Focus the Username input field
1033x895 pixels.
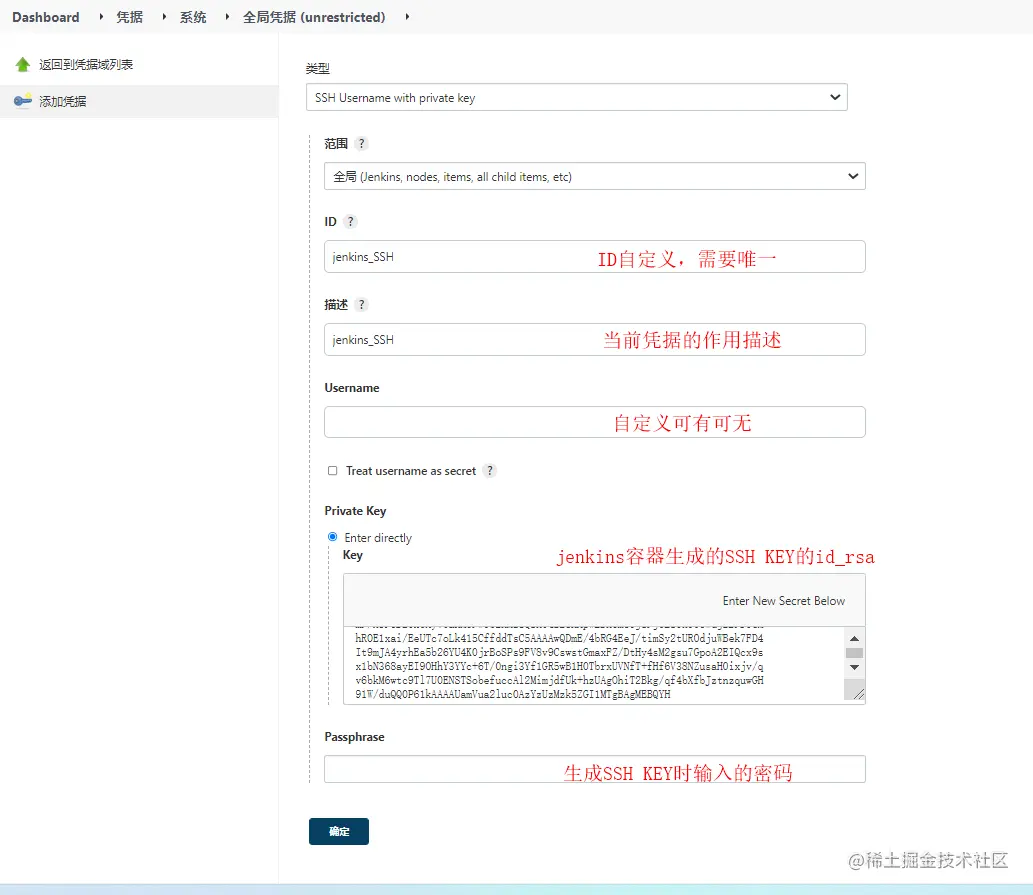tap(594, 422)
